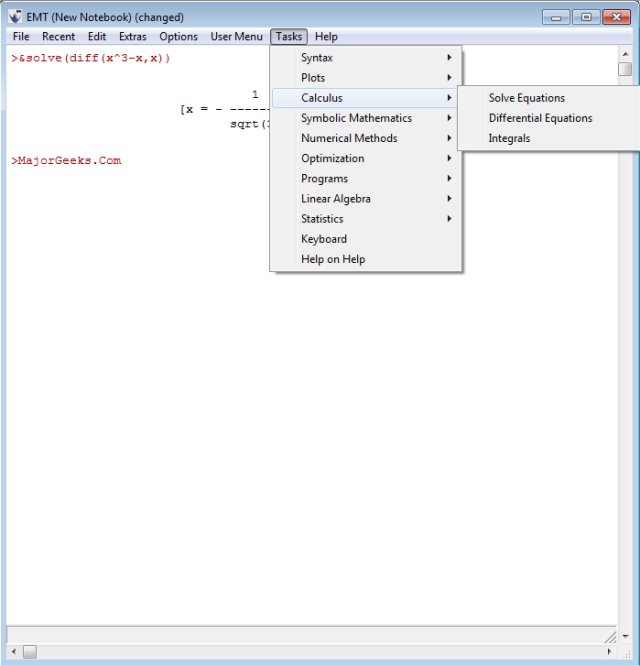The image size is (640, 666).
Task: Click the horizontal scrollbar right arrow
Action: tap(609, 651)
